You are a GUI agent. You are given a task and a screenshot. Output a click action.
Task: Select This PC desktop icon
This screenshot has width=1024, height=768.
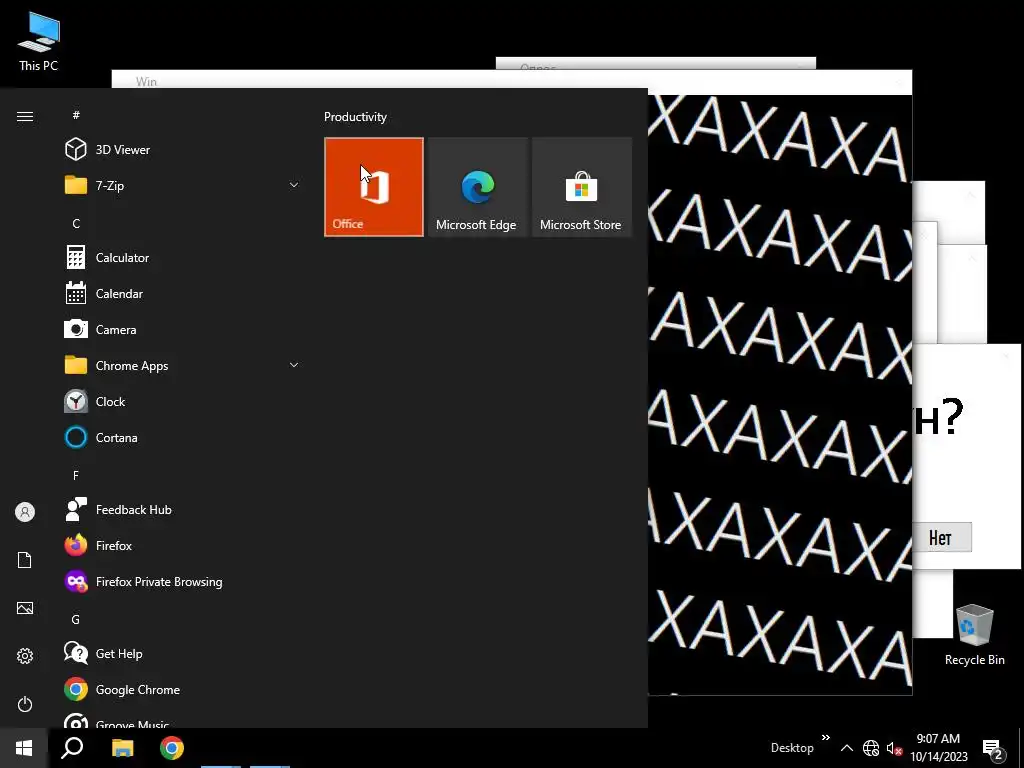(39, 41)
